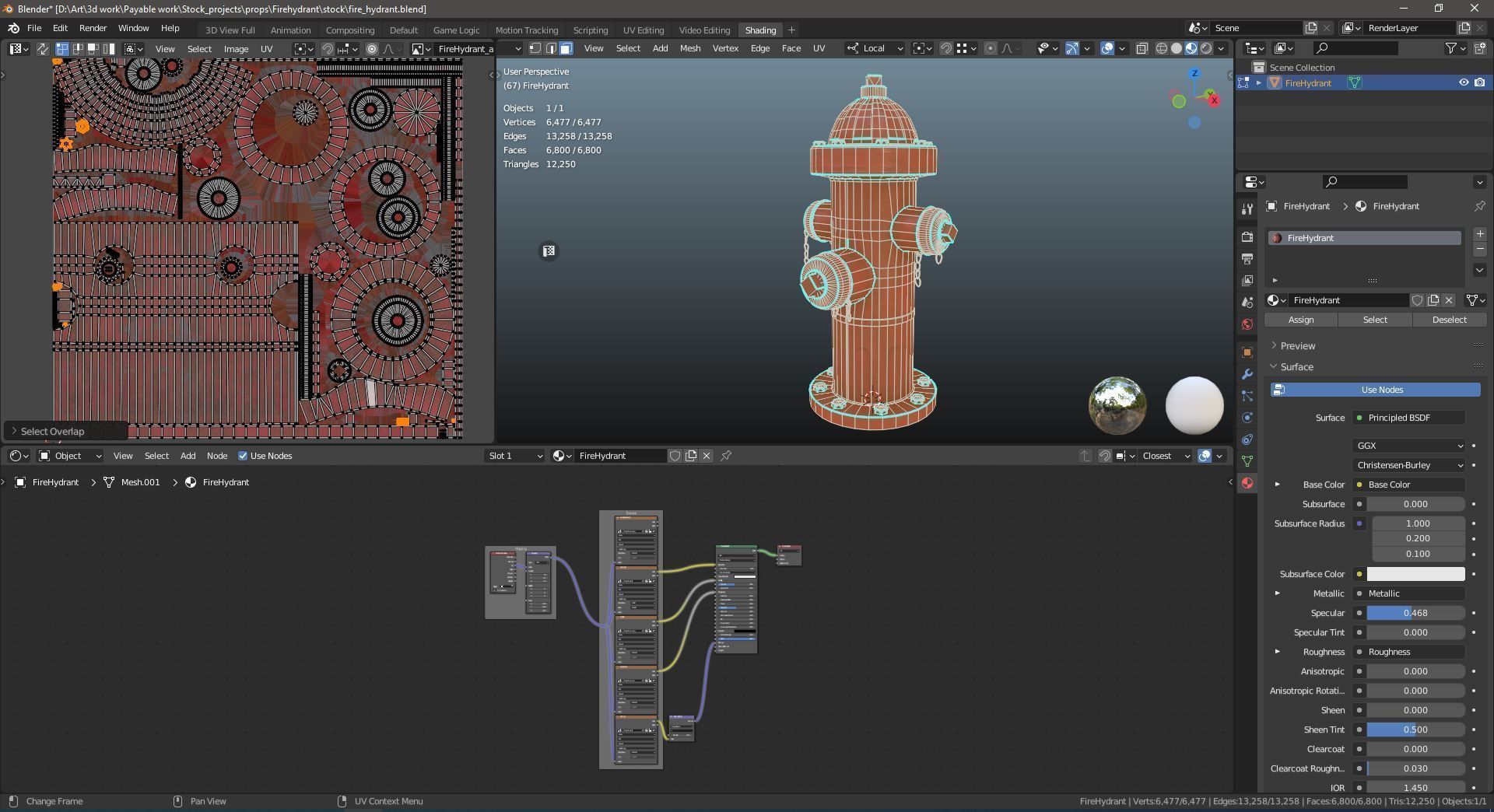Click the Deselect button
The width and height of the screenshot is (1494, 812).
point(1450,320)
